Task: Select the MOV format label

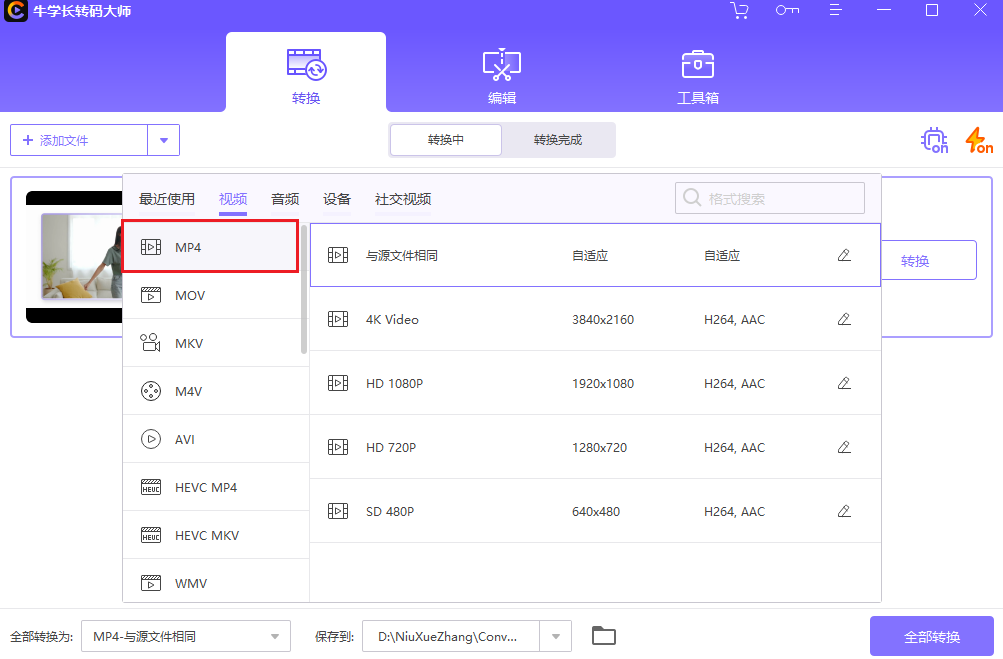Action: (190, 296)
